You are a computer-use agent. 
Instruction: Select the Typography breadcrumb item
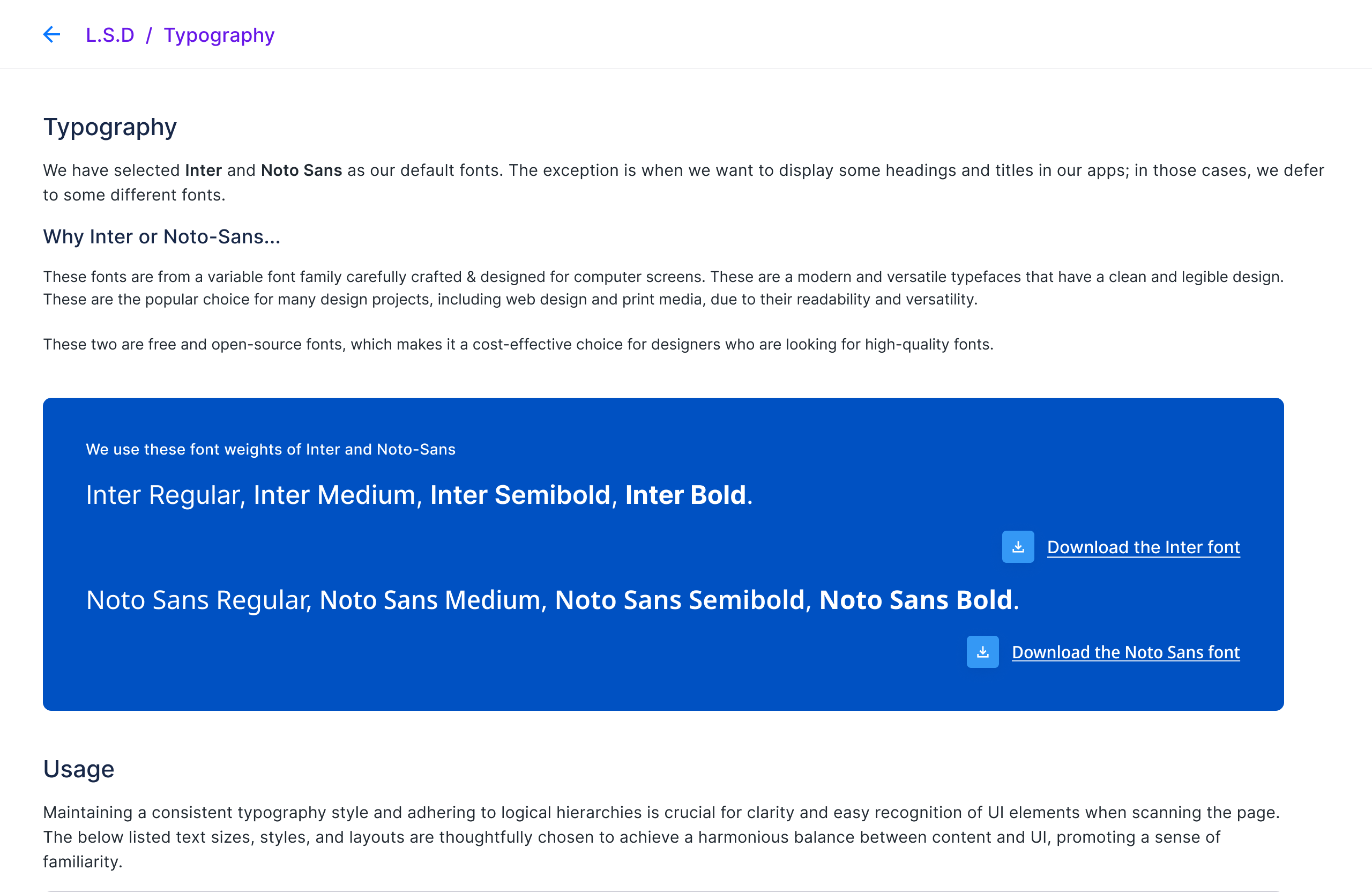tap(219, 36)
